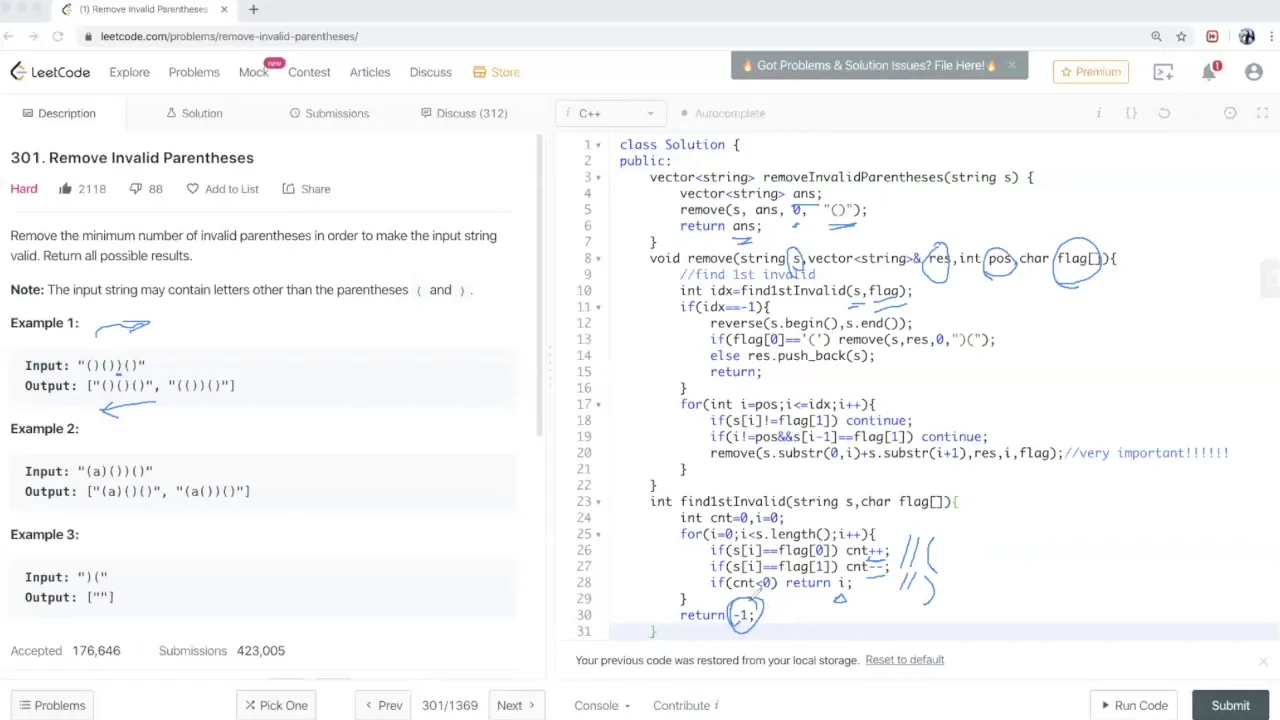The width and height of the screenshot is (1280, 720).
Task: Reload the page
Action: click(x=58, y=36)
